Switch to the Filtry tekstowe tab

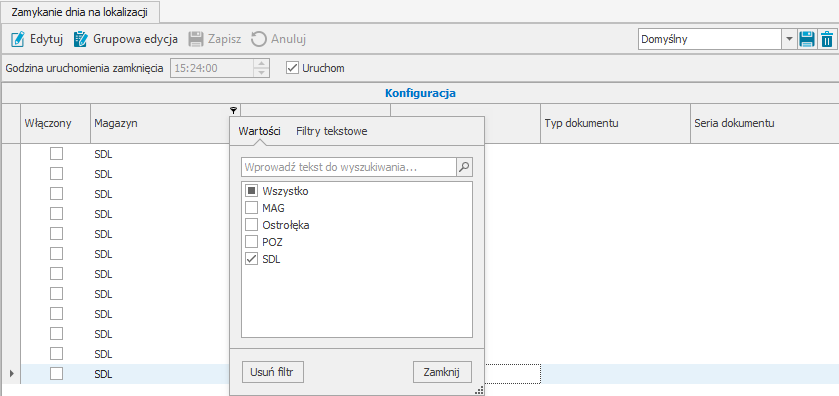332,131
